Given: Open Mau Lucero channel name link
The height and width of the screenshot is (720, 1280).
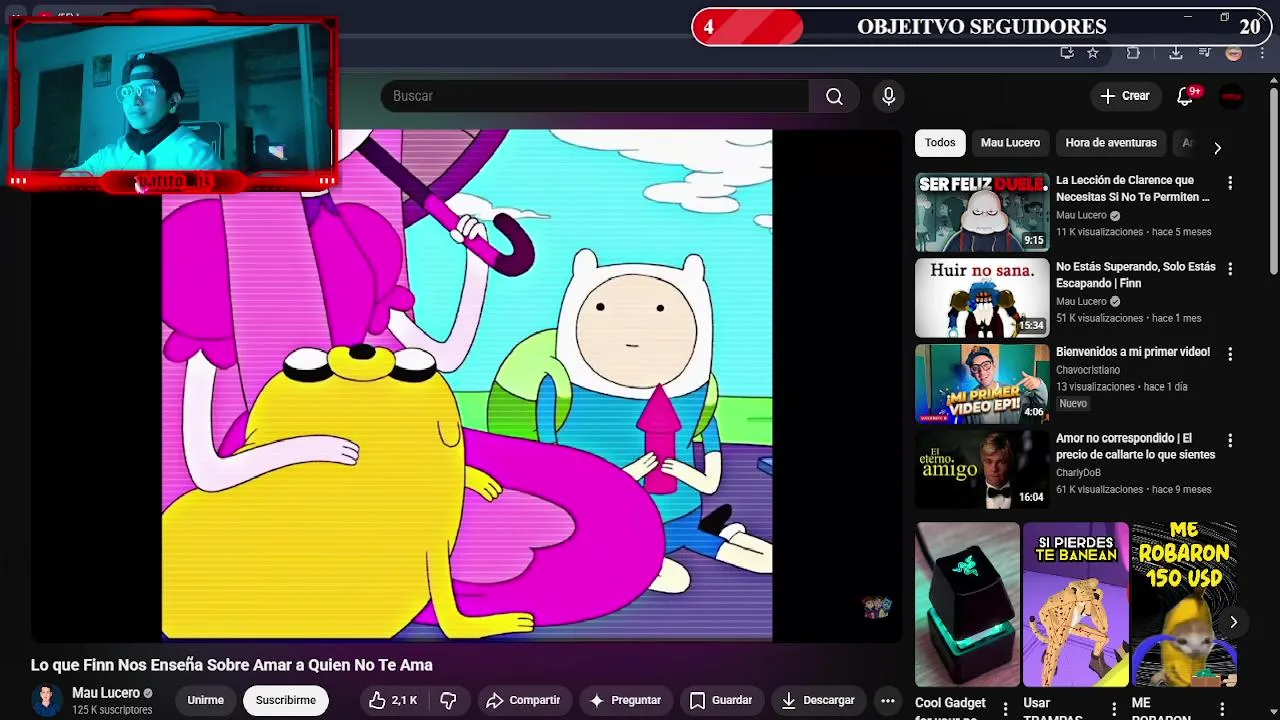Looking at the screenshot, I should click(x=105, y=693).
